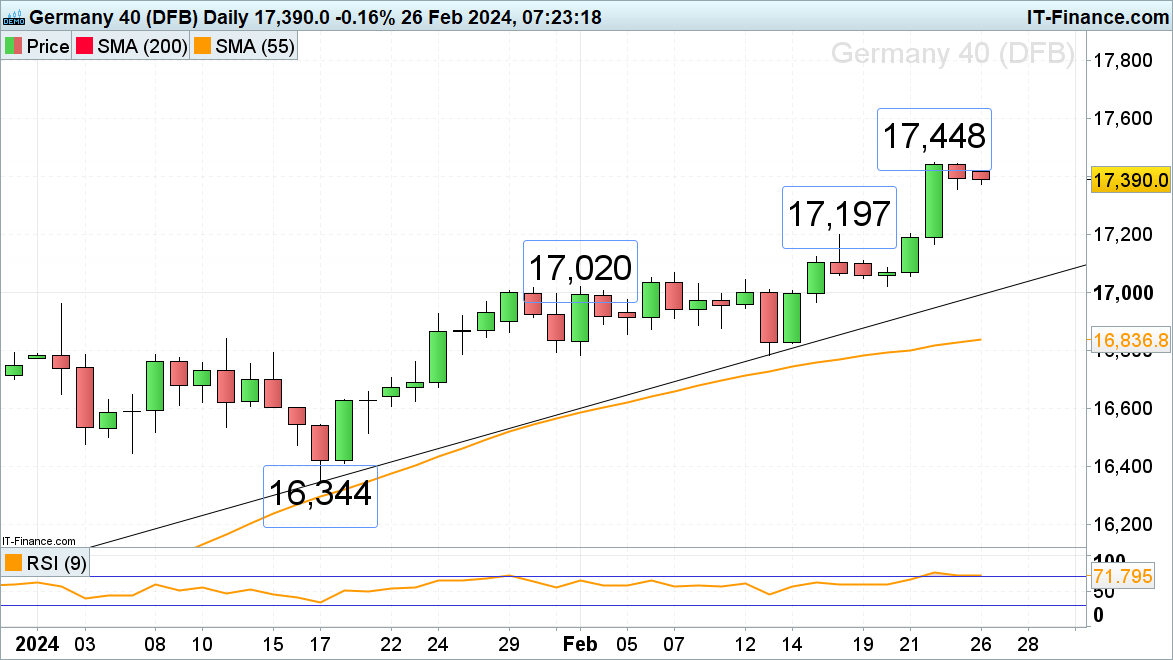
Task: Click the IT-Finance.com link at top right
Action: [1097, 16]
